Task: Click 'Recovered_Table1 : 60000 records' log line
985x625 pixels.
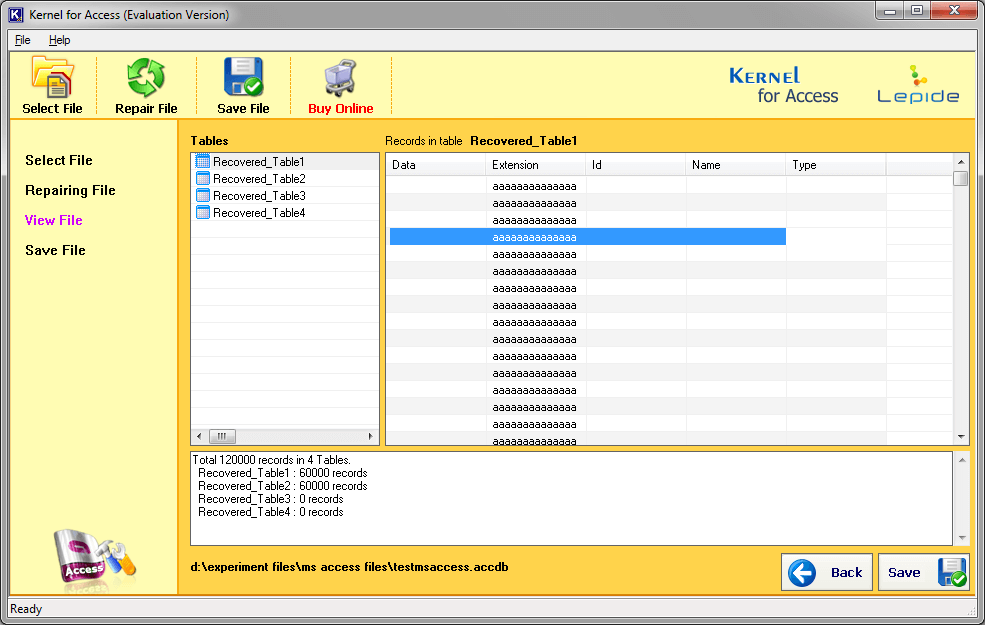Action: click(x=283, y=473)
